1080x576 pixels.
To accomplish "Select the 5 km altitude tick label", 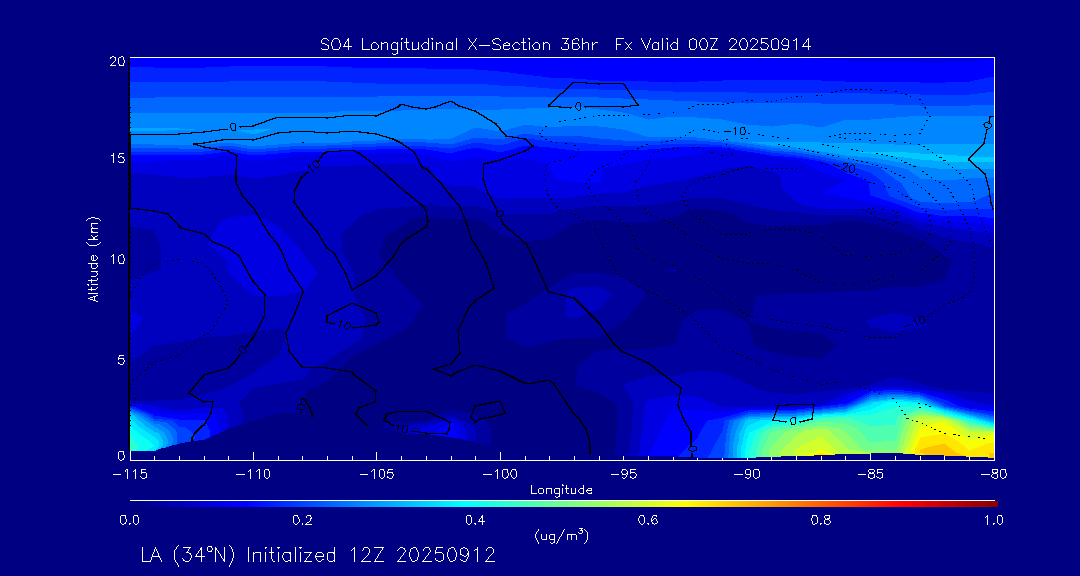I will pyautogui.click(x=119, y=359).
